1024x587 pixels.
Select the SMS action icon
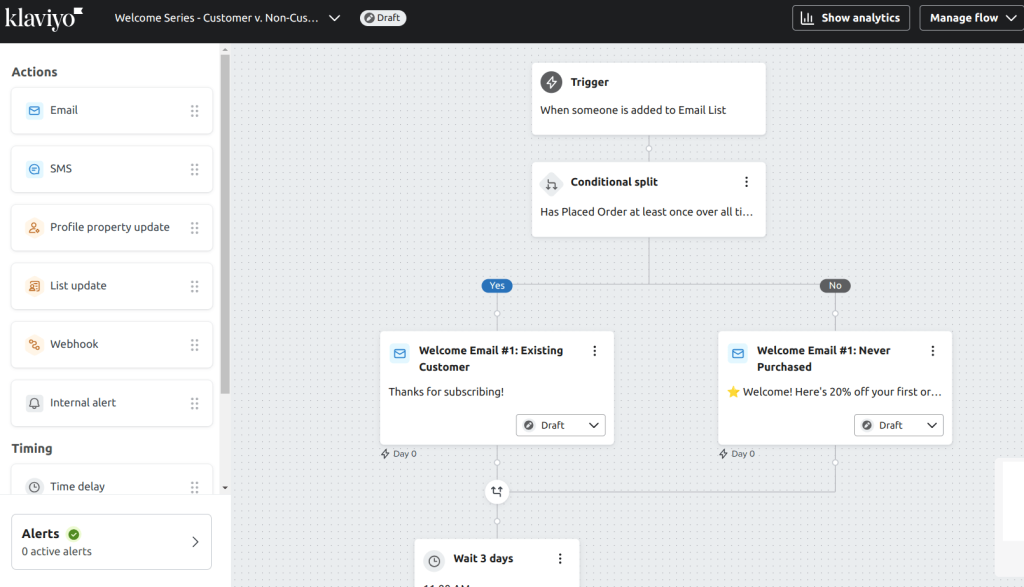coord(34,169)
